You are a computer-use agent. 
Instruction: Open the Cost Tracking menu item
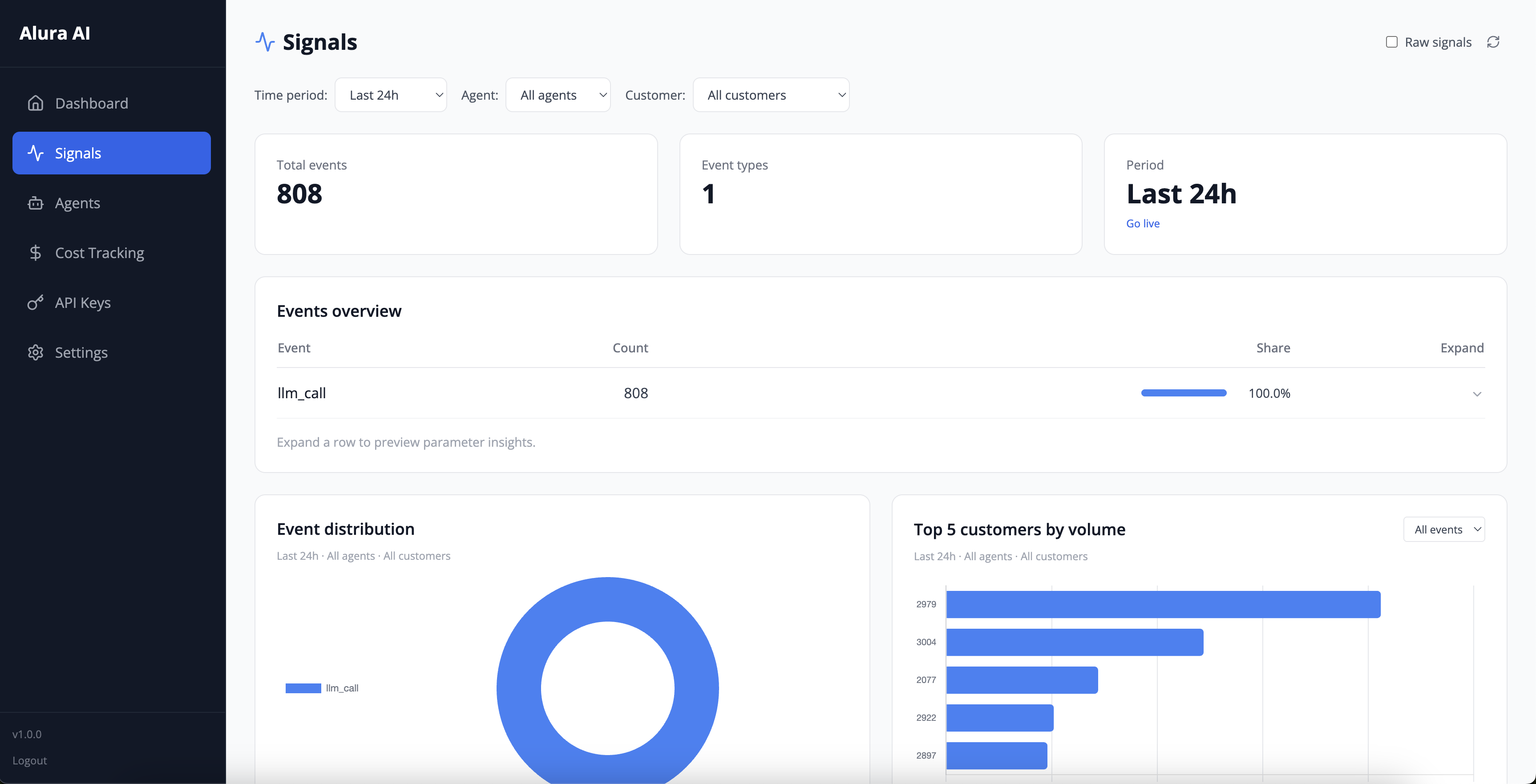100,253
